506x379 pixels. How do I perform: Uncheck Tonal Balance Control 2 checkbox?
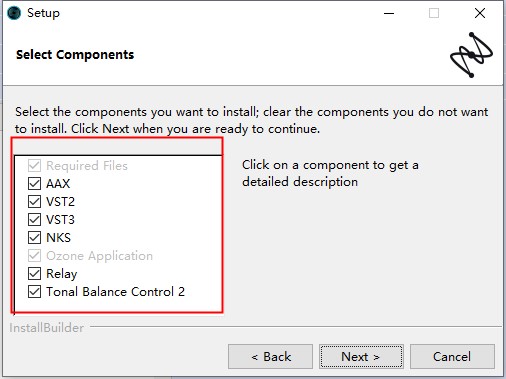coord(34,292)
